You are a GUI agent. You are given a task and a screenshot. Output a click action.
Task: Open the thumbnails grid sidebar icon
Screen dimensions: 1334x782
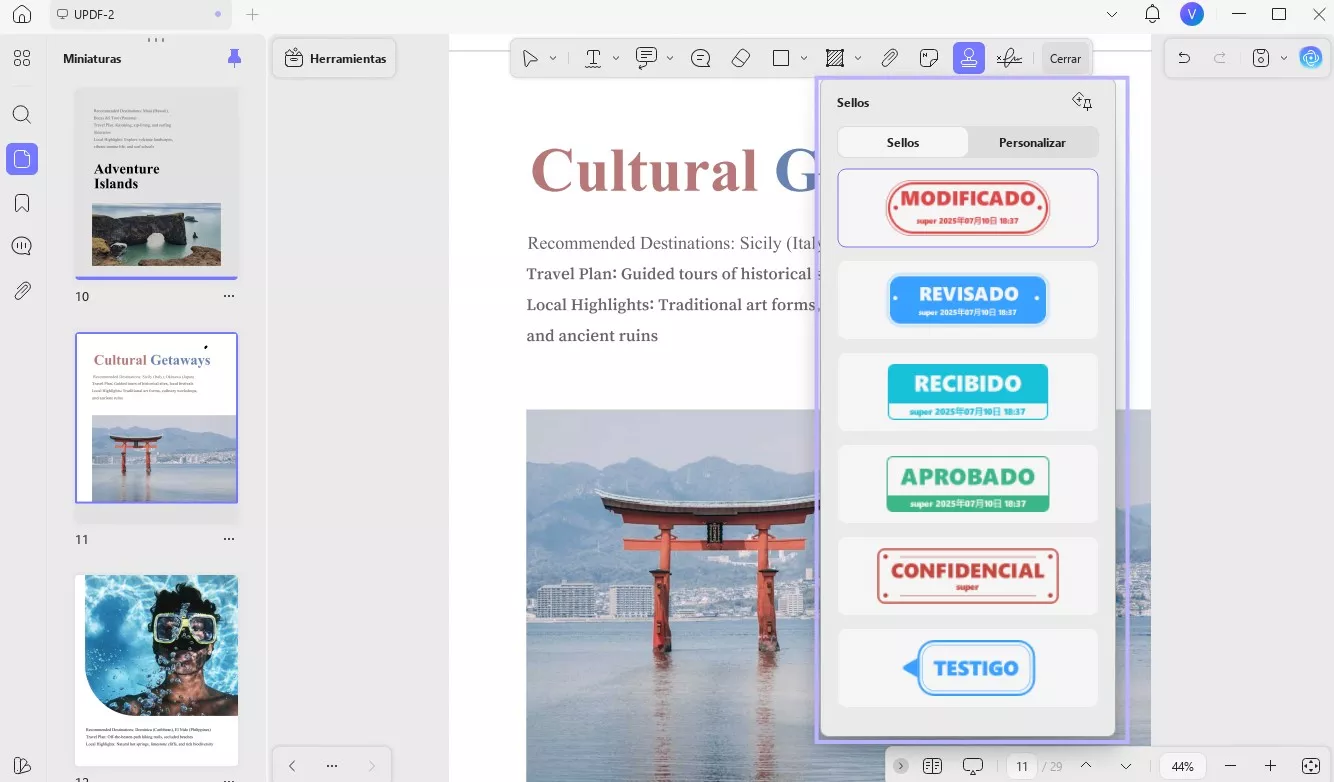click(22, 58)
